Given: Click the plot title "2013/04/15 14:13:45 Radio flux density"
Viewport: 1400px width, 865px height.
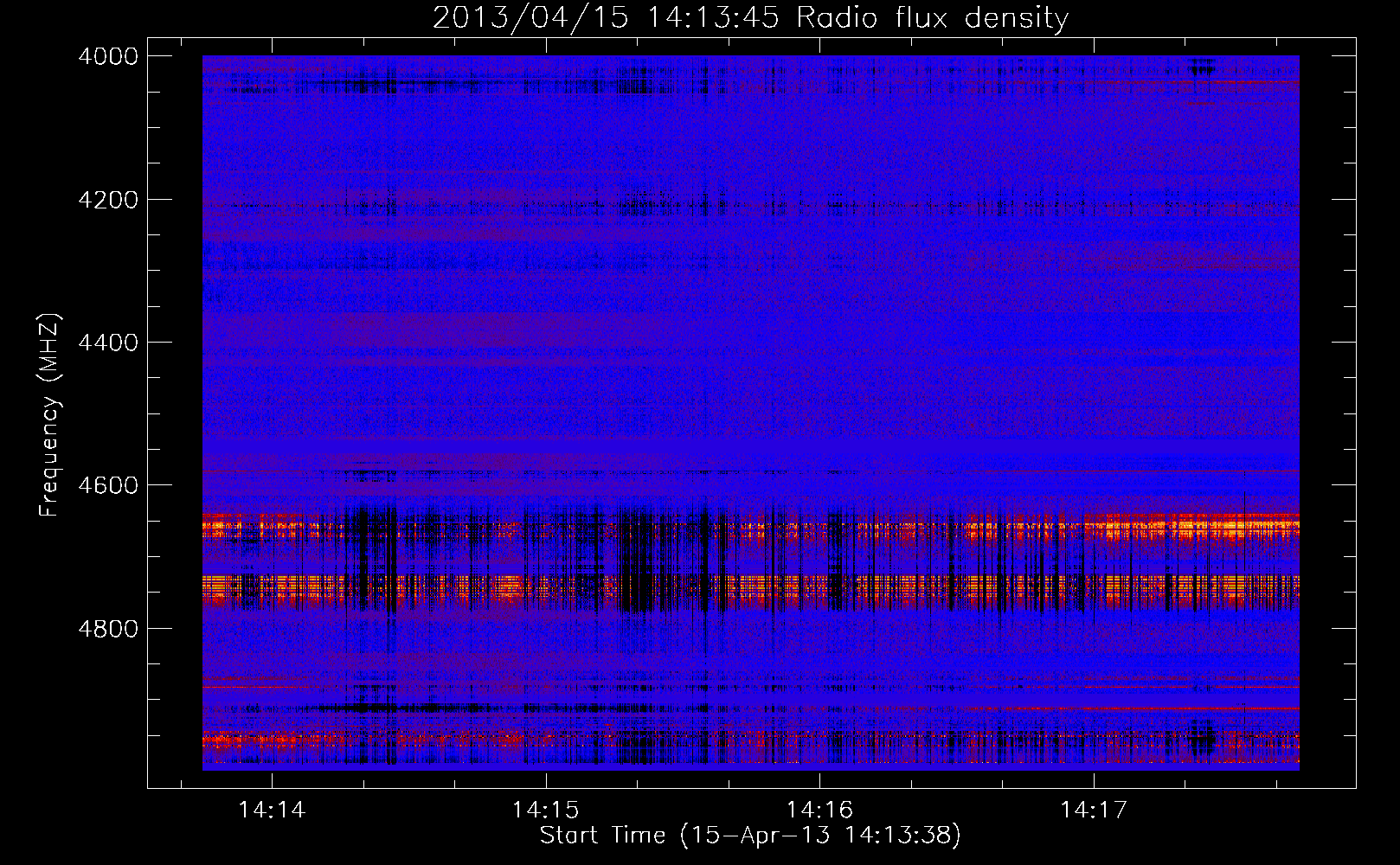Looking at the screenshot, I should pos(750,18).
